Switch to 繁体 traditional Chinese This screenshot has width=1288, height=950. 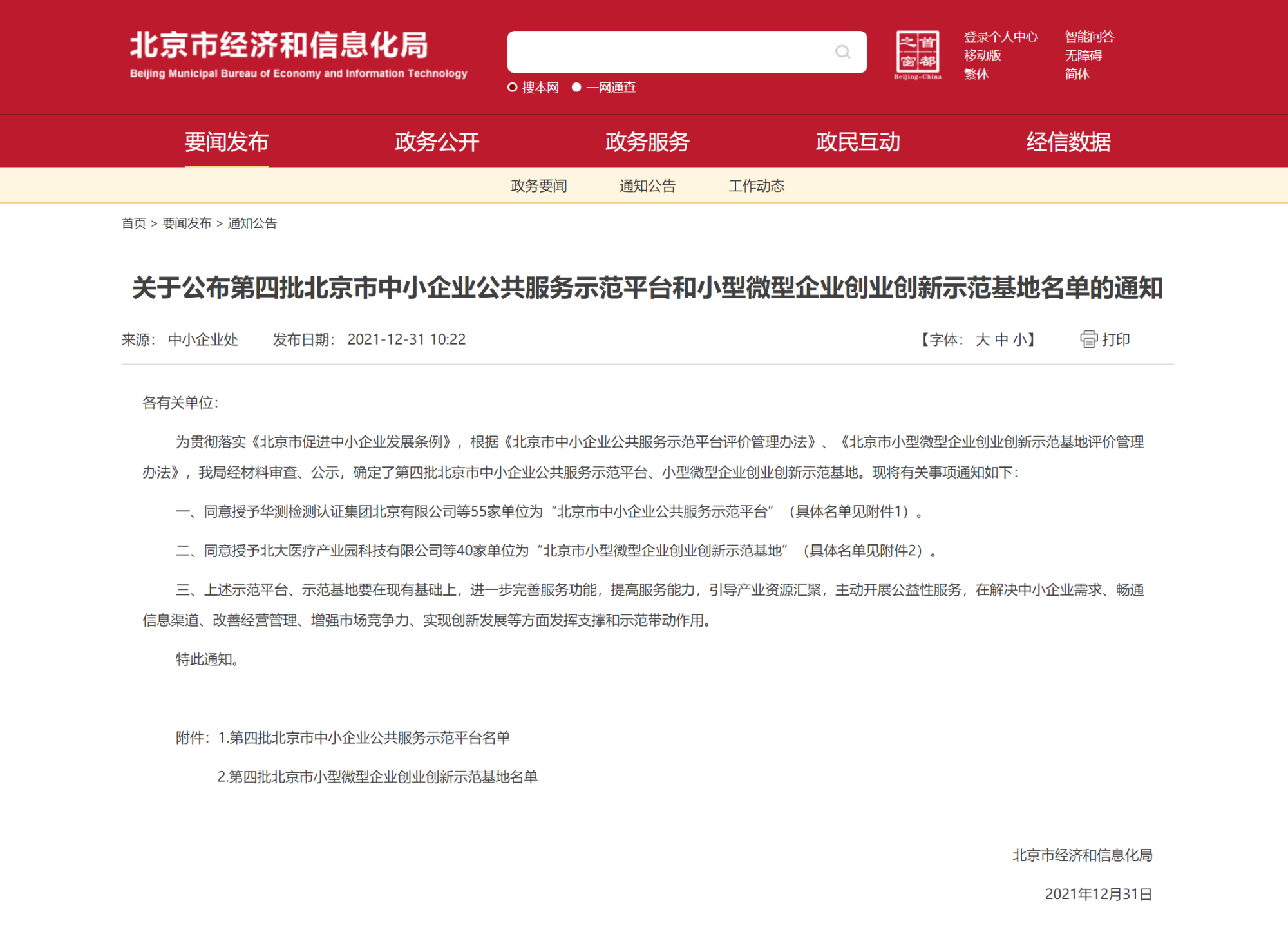coord(976,74)
